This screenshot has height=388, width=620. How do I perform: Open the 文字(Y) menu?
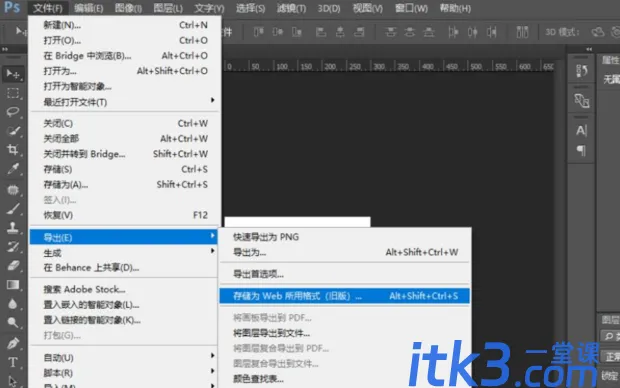pos(209,8)
